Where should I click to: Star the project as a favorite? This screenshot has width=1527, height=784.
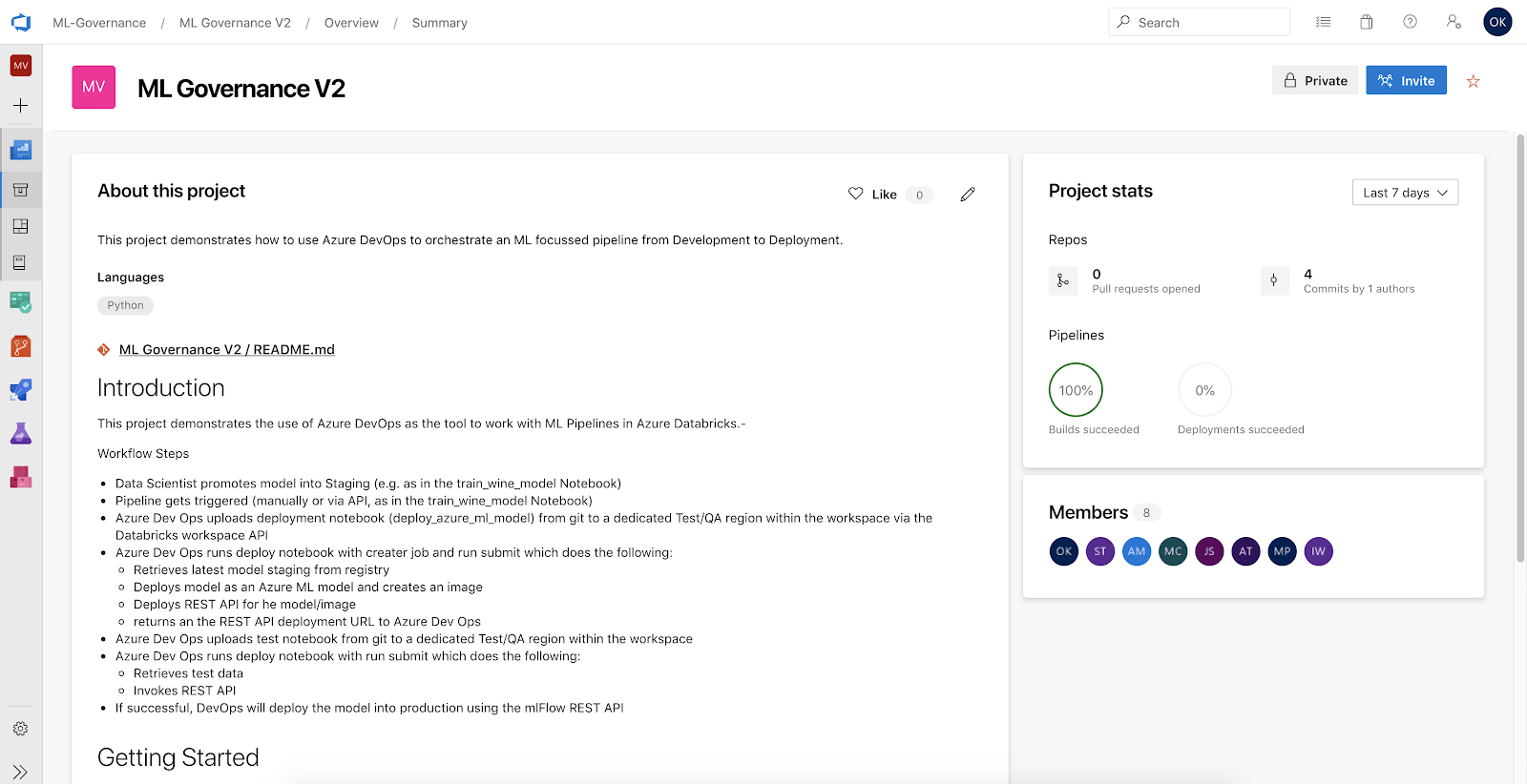coord(1473,81)
